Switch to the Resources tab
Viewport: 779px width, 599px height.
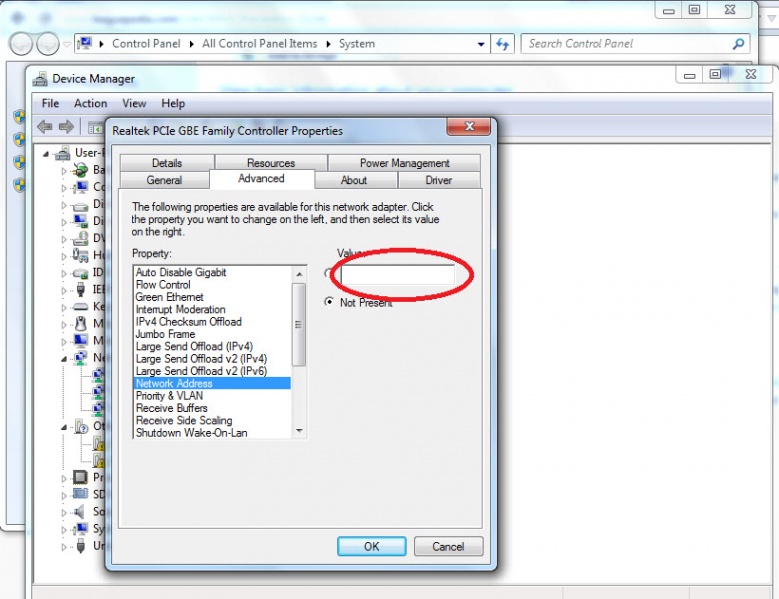coord(271,163)
